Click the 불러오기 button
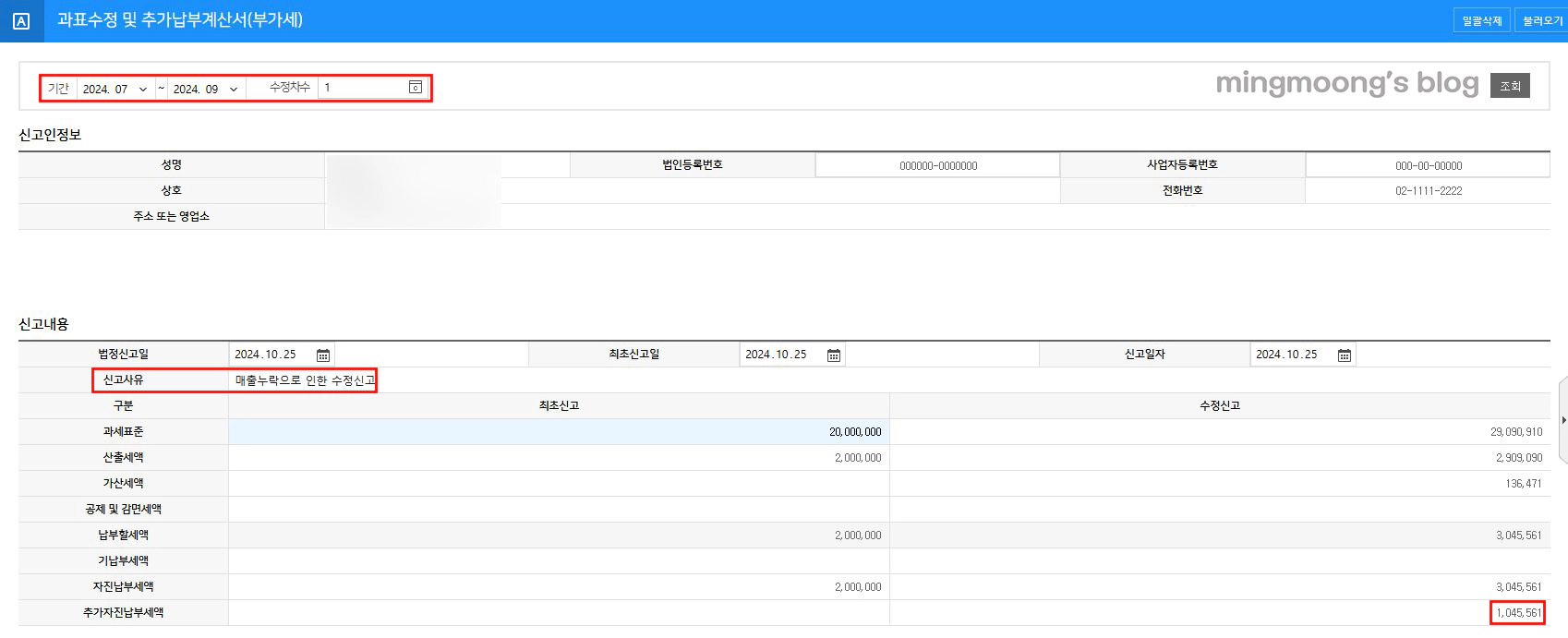1568x638 pixels. tap(1542, 20)
